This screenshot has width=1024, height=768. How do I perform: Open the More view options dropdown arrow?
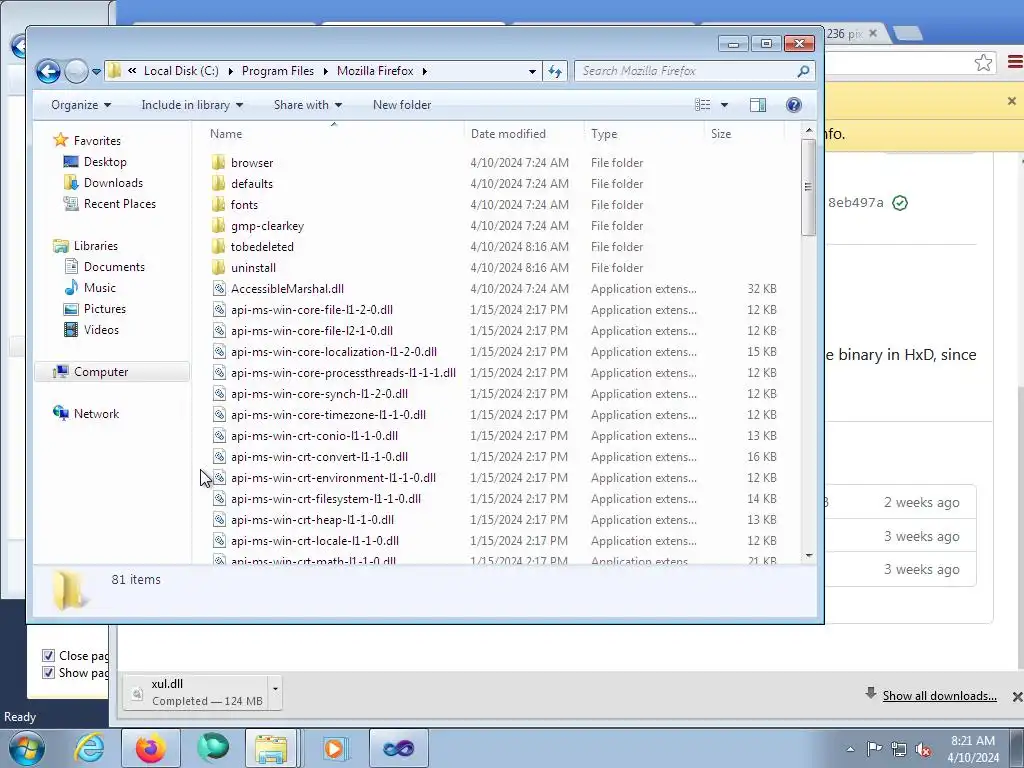pos(724,105)
